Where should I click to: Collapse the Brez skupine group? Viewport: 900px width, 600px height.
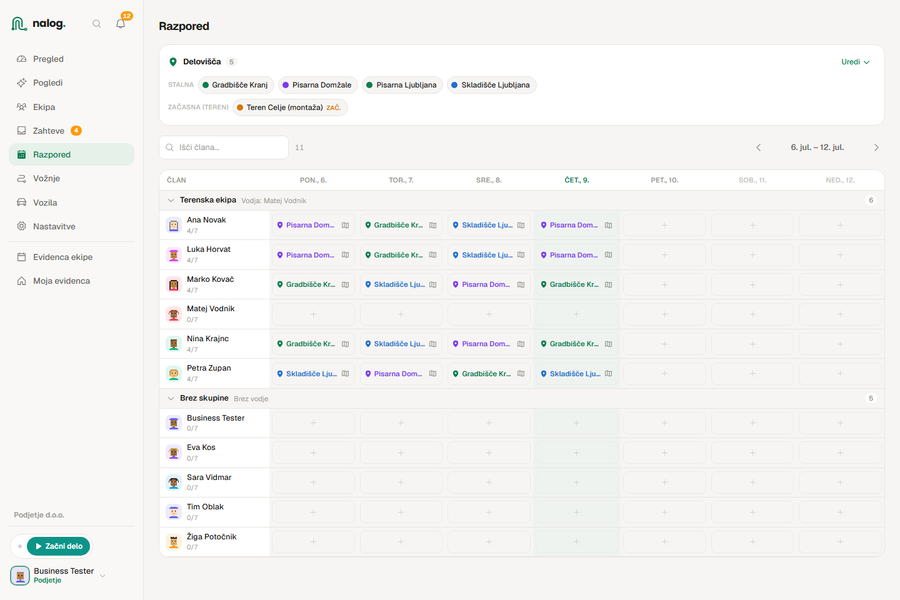170,398
